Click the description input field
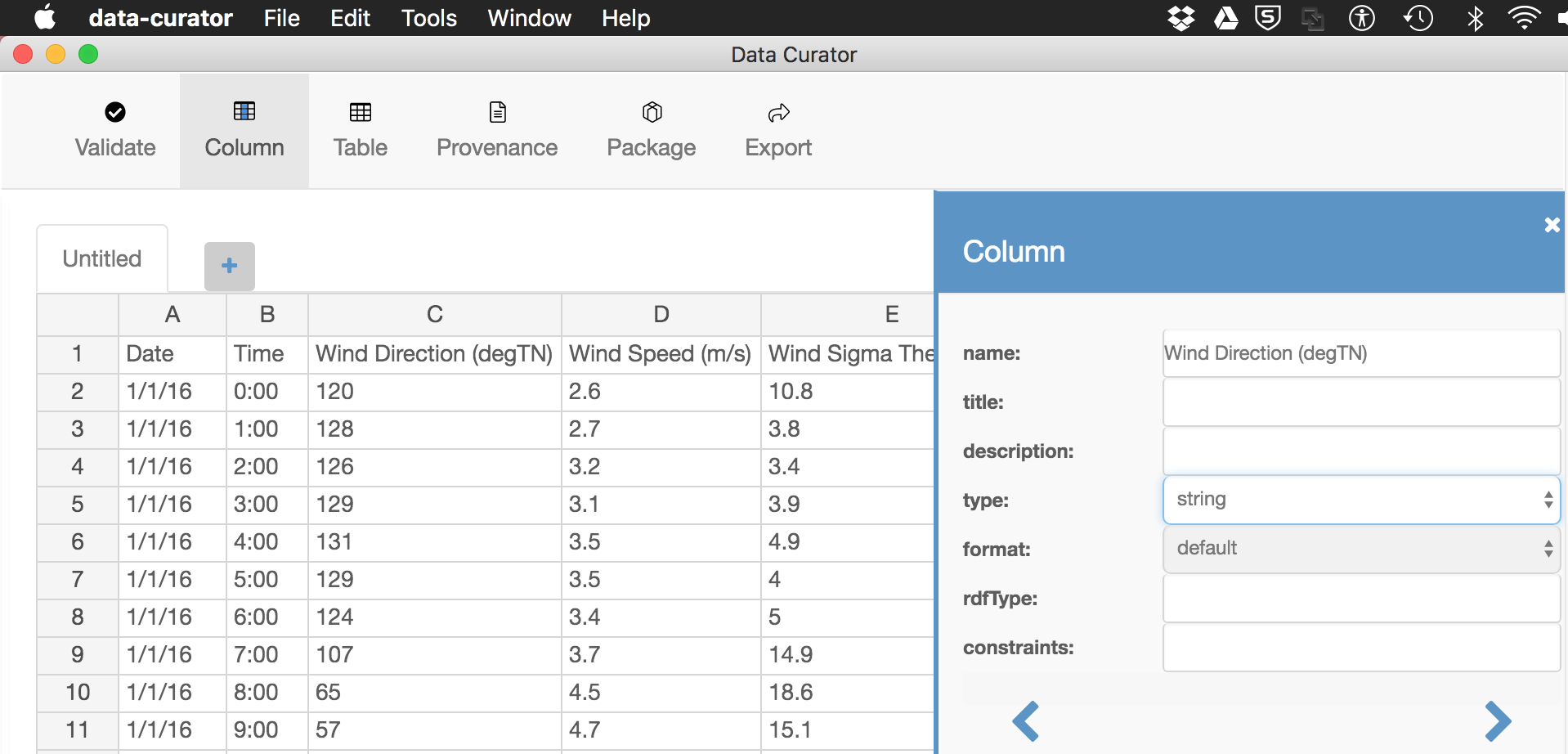This screenshot has height=754, width=1568. coord(1361,451)
